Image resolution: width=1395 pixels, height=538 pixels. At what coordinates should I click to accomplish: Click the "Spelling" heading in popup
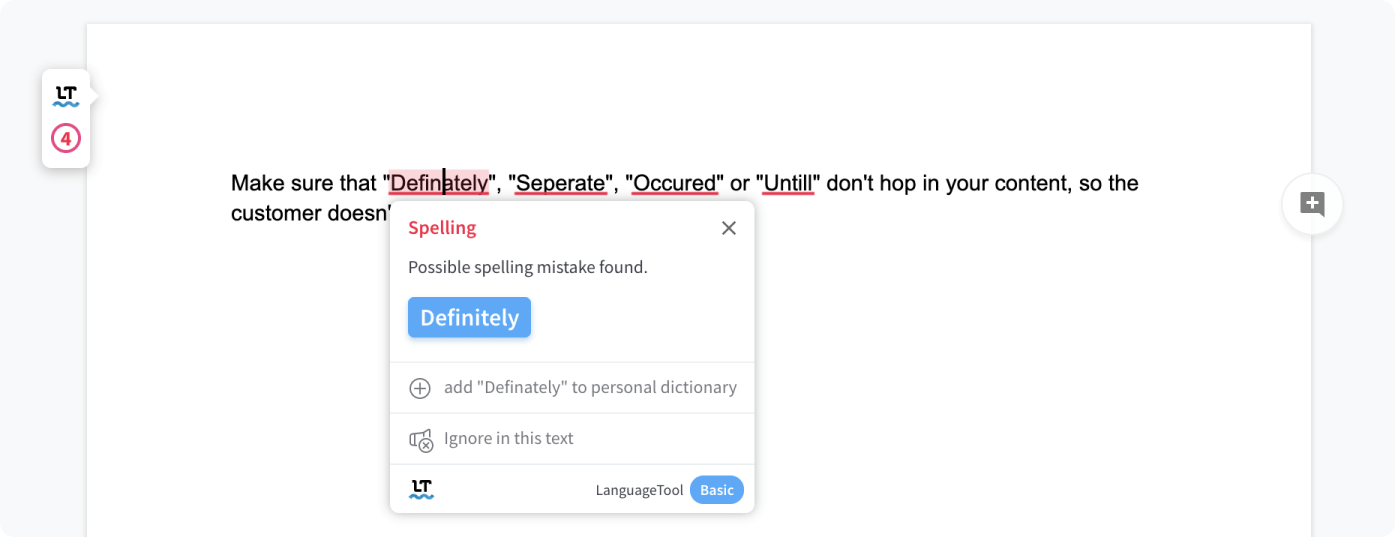[x=442, y=228]
